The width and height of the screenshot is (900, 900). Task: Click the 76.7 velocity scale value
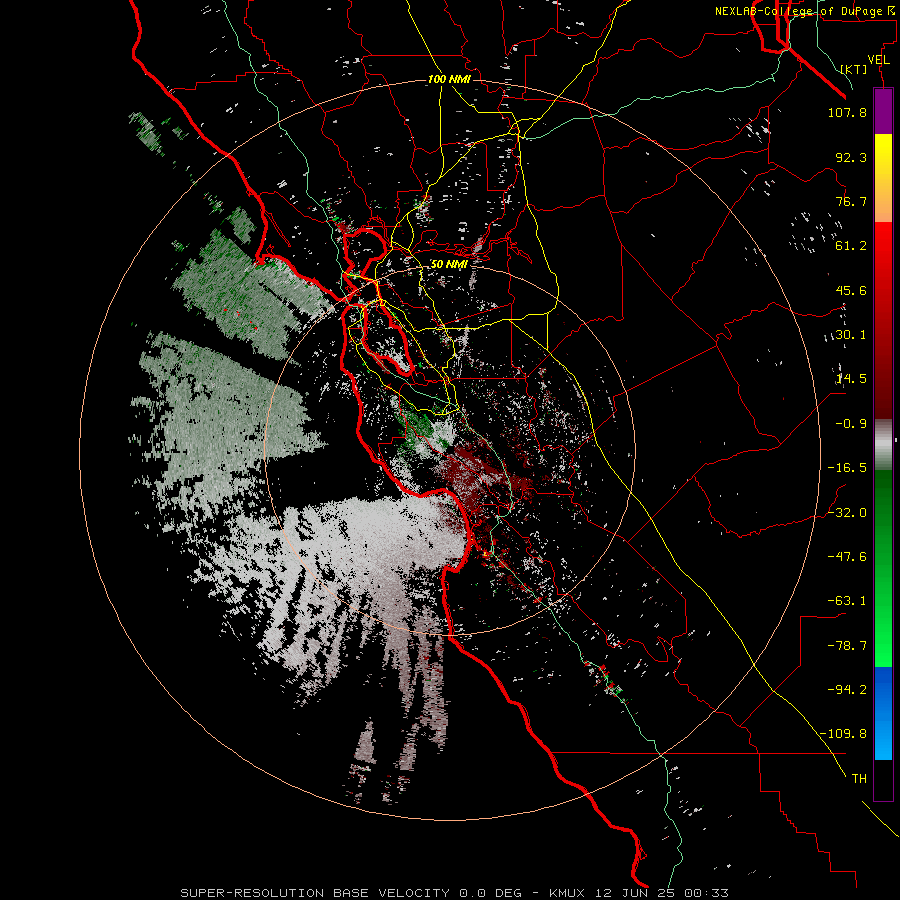tap(851, 201)
